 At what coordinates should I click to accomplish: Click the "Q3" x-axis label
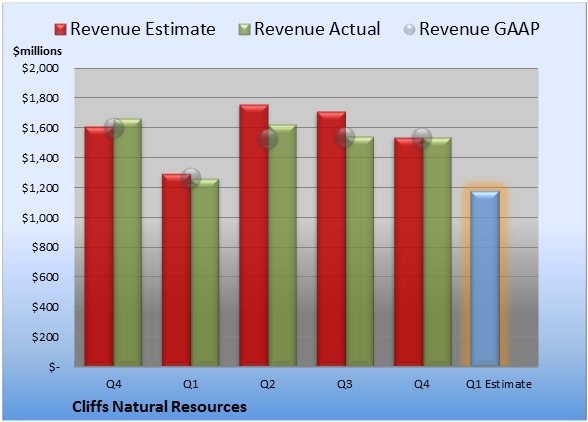(x=345, y=384)
